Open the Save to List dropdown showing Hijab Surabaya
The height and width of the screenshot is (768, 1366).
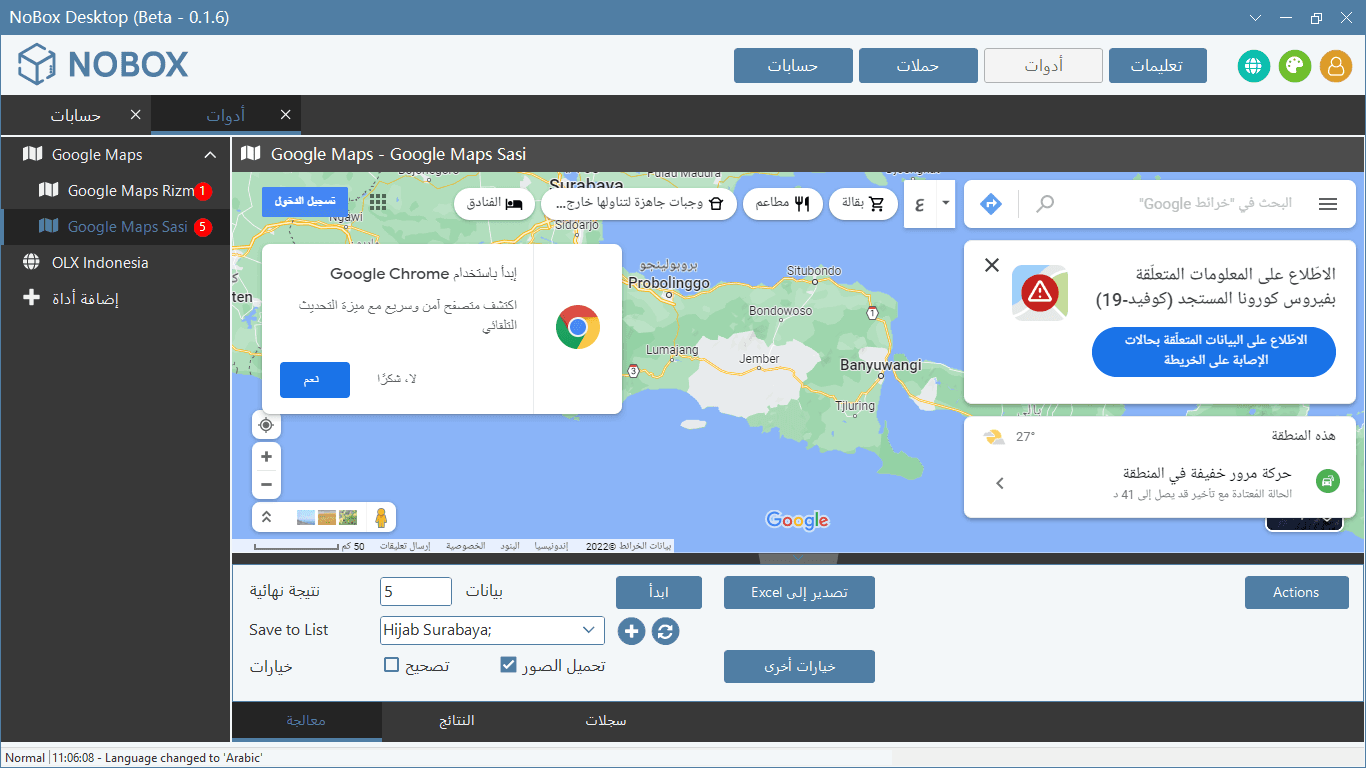tap(492, 630)
